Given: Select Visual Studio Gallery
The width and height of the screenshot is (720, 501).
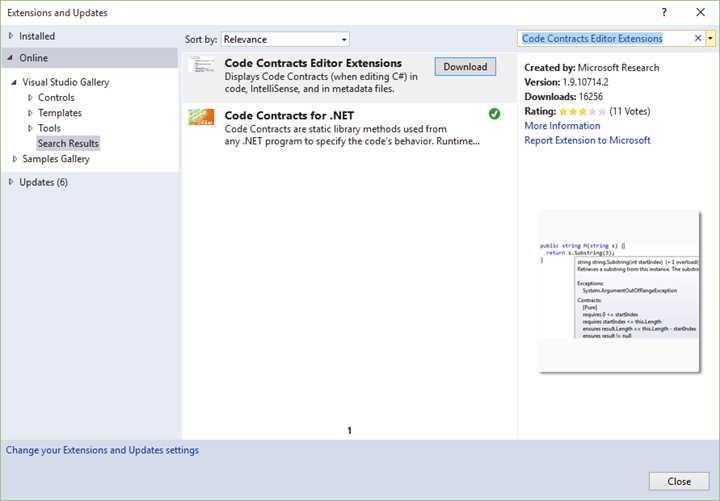Looking at the screenshot, I should pos(66,82).
